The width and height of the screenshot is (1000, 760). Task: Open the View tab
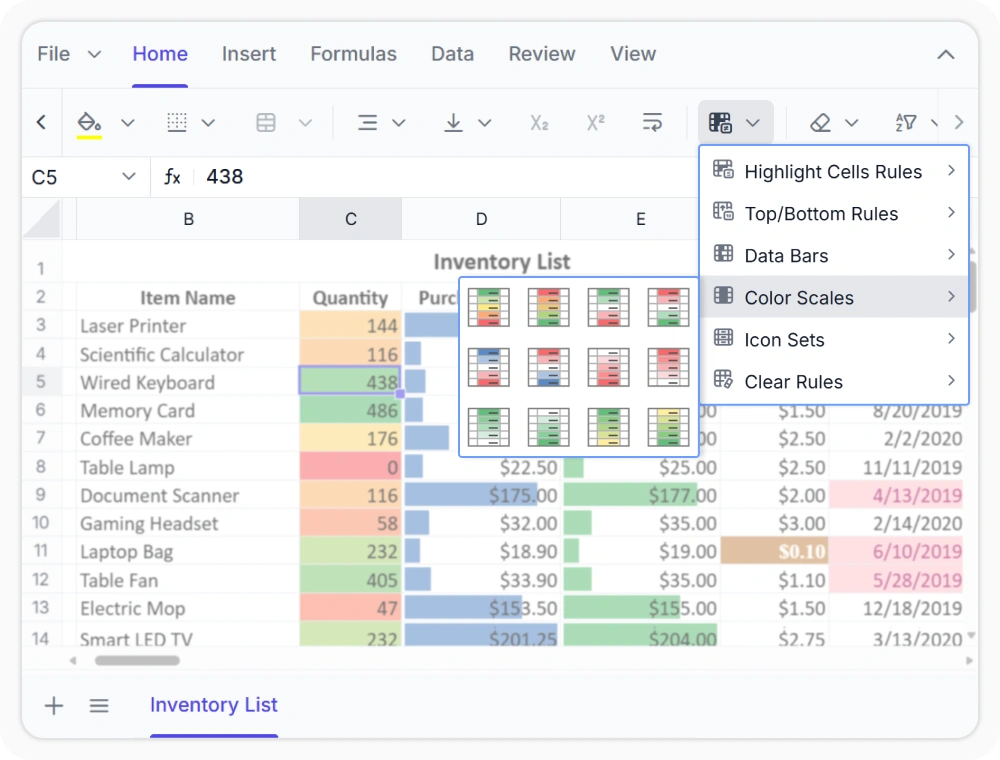(x=633, y=54)
